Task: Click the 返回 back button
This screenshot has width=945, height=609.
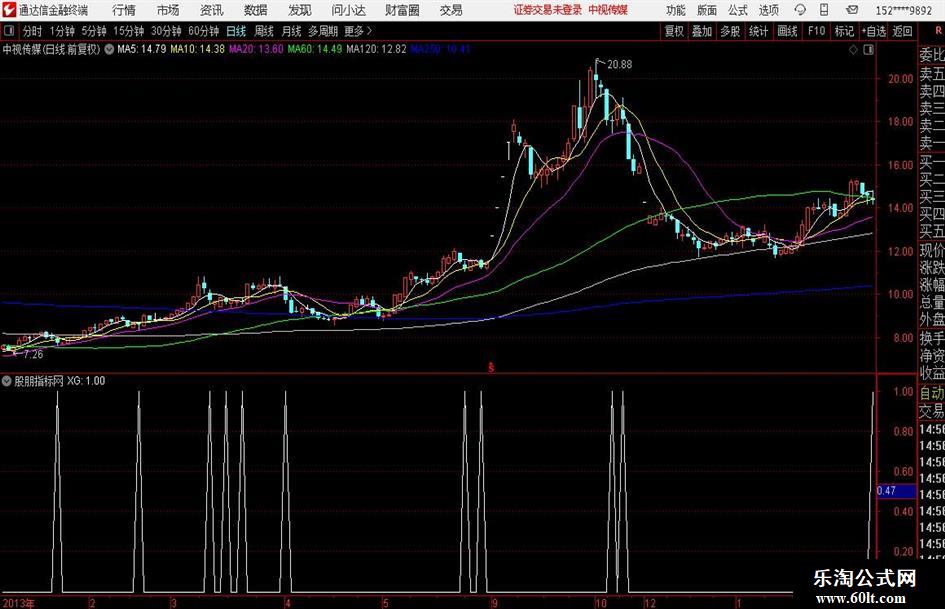Action: pos(902,31)
